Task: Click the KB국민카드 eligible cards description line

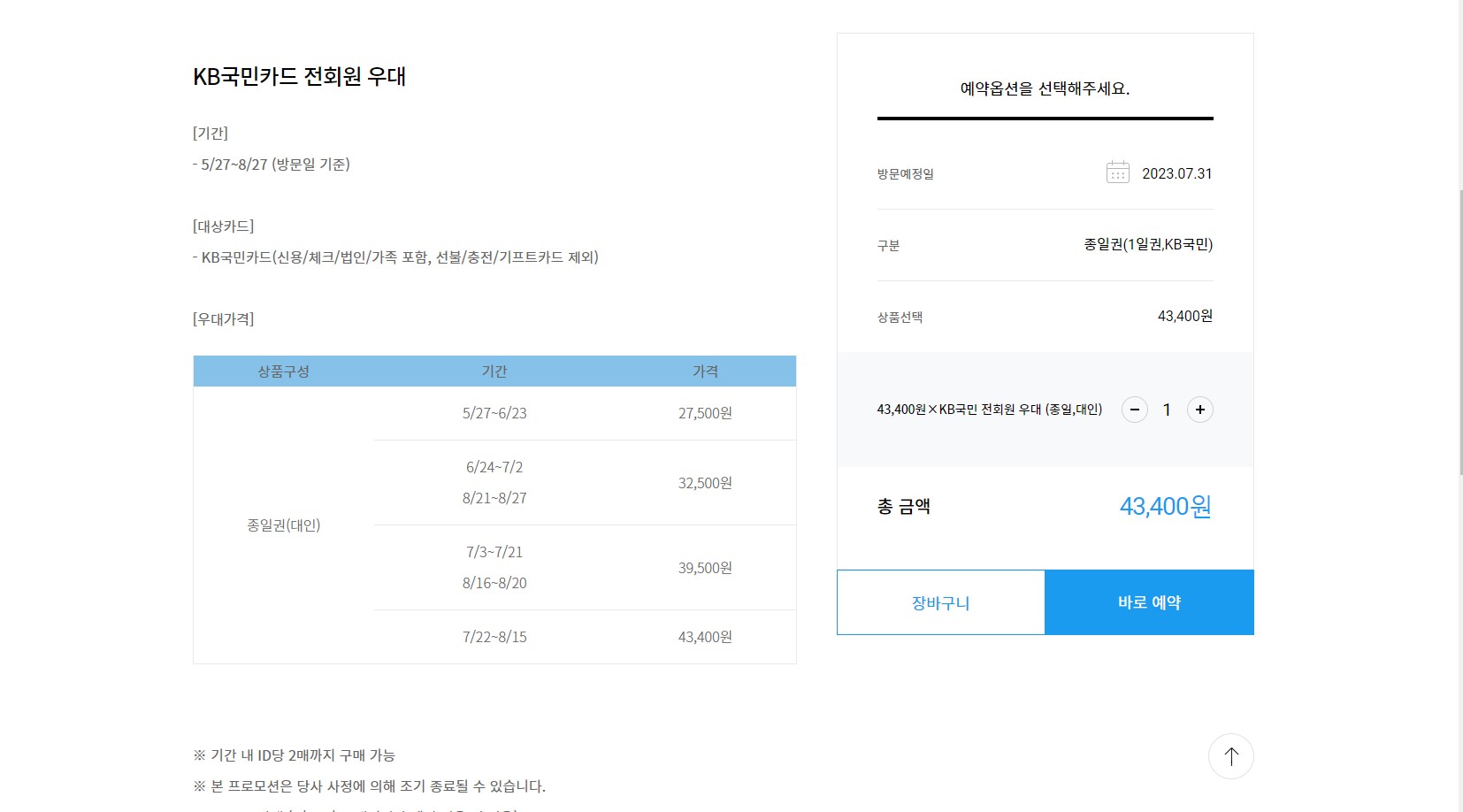Action: 396,257
